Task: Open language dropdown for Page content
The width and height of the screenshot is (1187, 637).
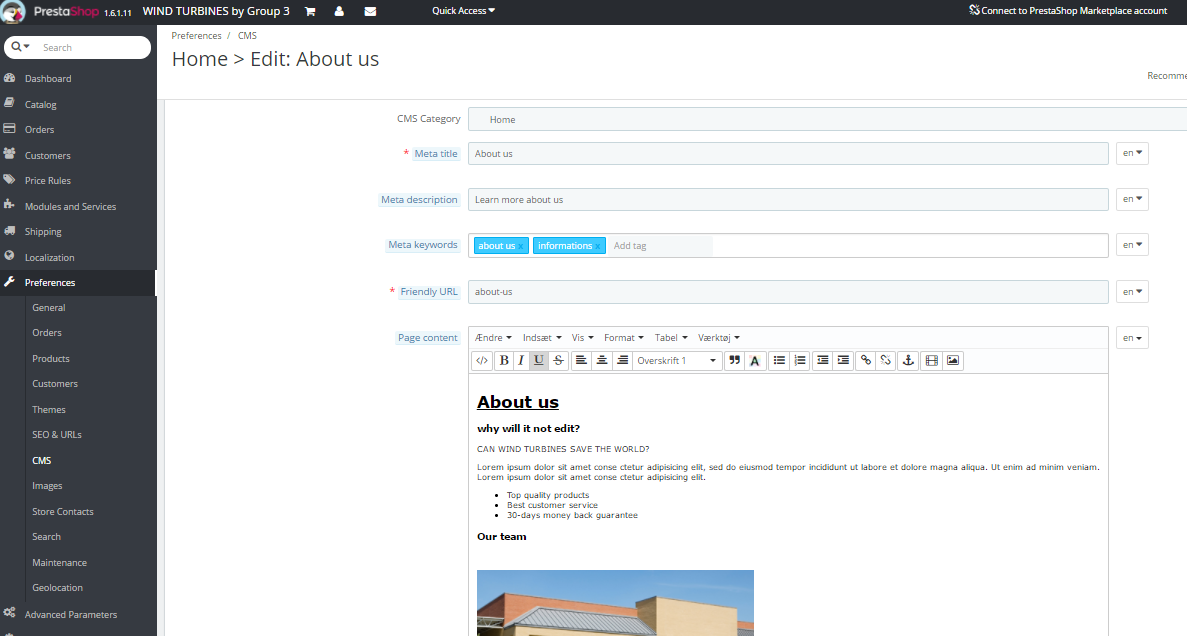Action: pos(1132,338)
